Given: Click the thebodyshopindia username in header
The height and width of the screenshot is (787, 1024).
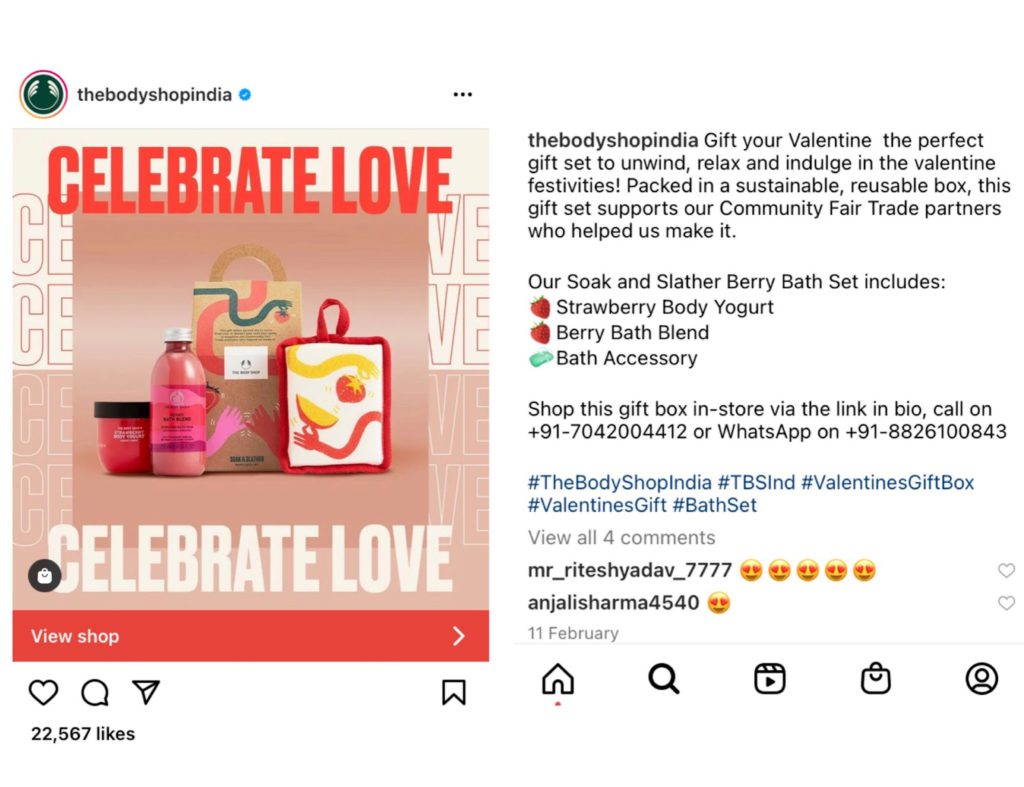Looking at the screenshot, I should coord(154,95).
